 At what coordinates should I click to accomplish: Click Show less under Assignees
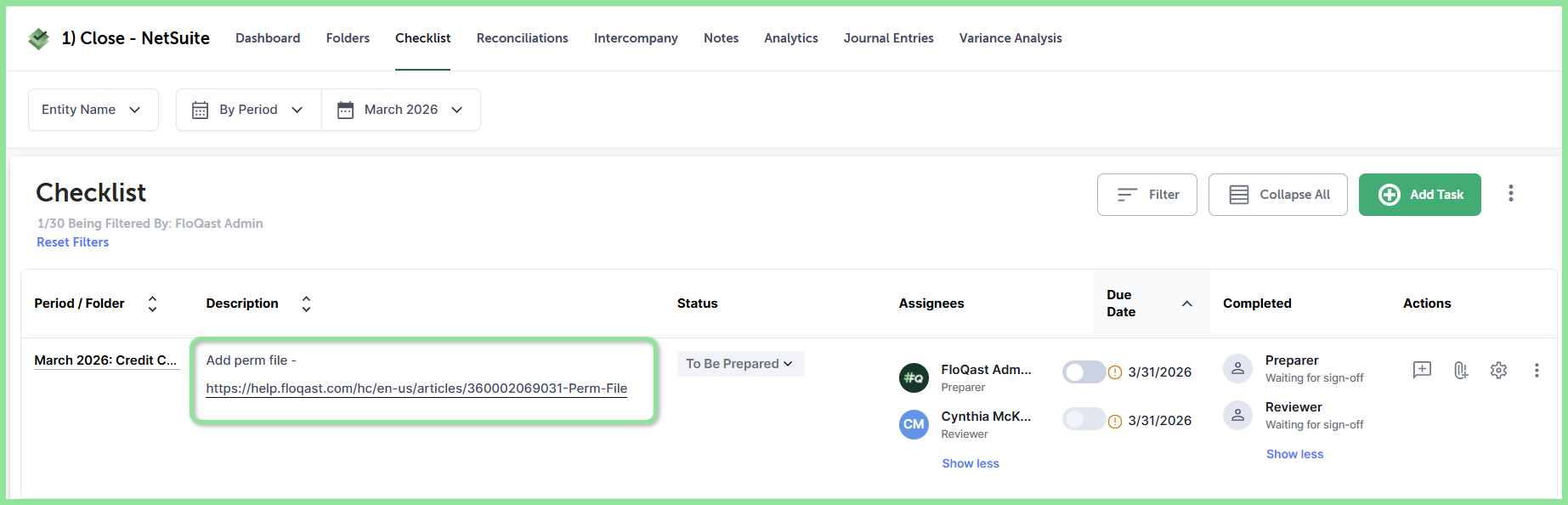tap(971, 463)
